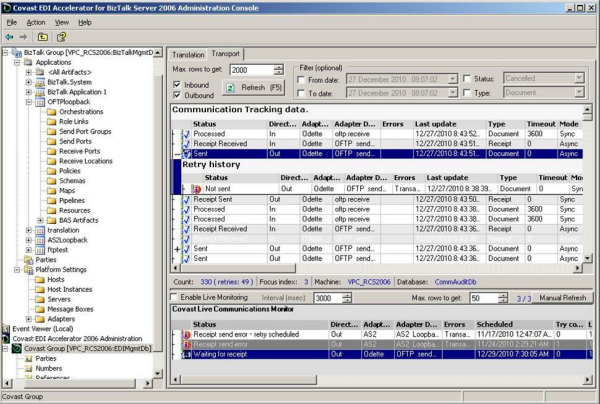Open the To date picker dropdown
The height and width of the screenshot is (404, 600).
[452, 93]
